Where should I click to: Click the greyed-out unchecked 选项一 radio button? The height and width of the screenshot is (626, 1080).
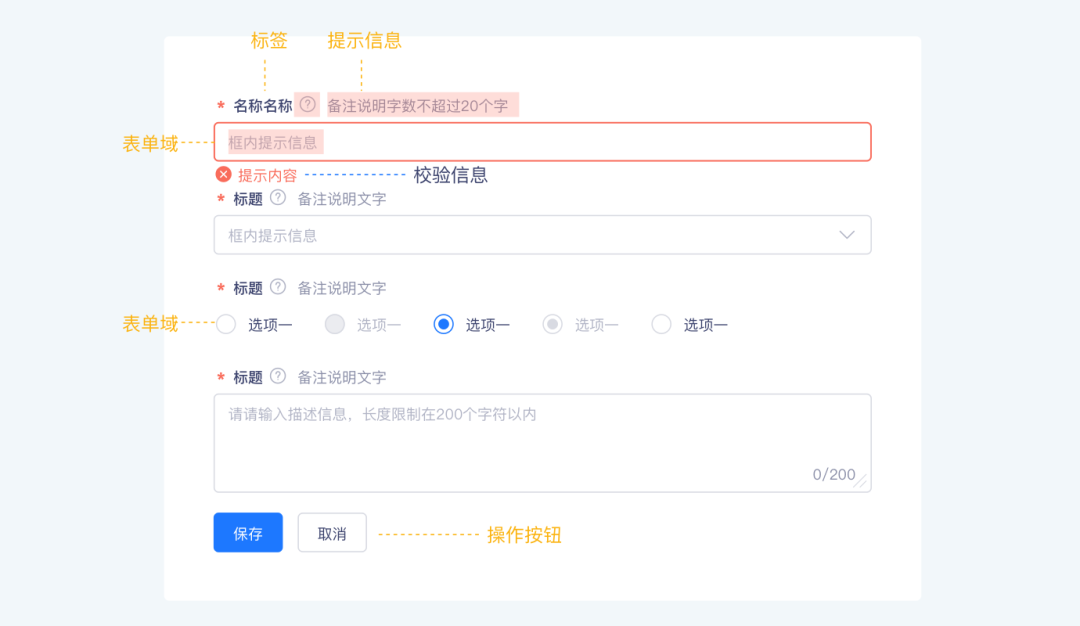click(x=335, y=324)
